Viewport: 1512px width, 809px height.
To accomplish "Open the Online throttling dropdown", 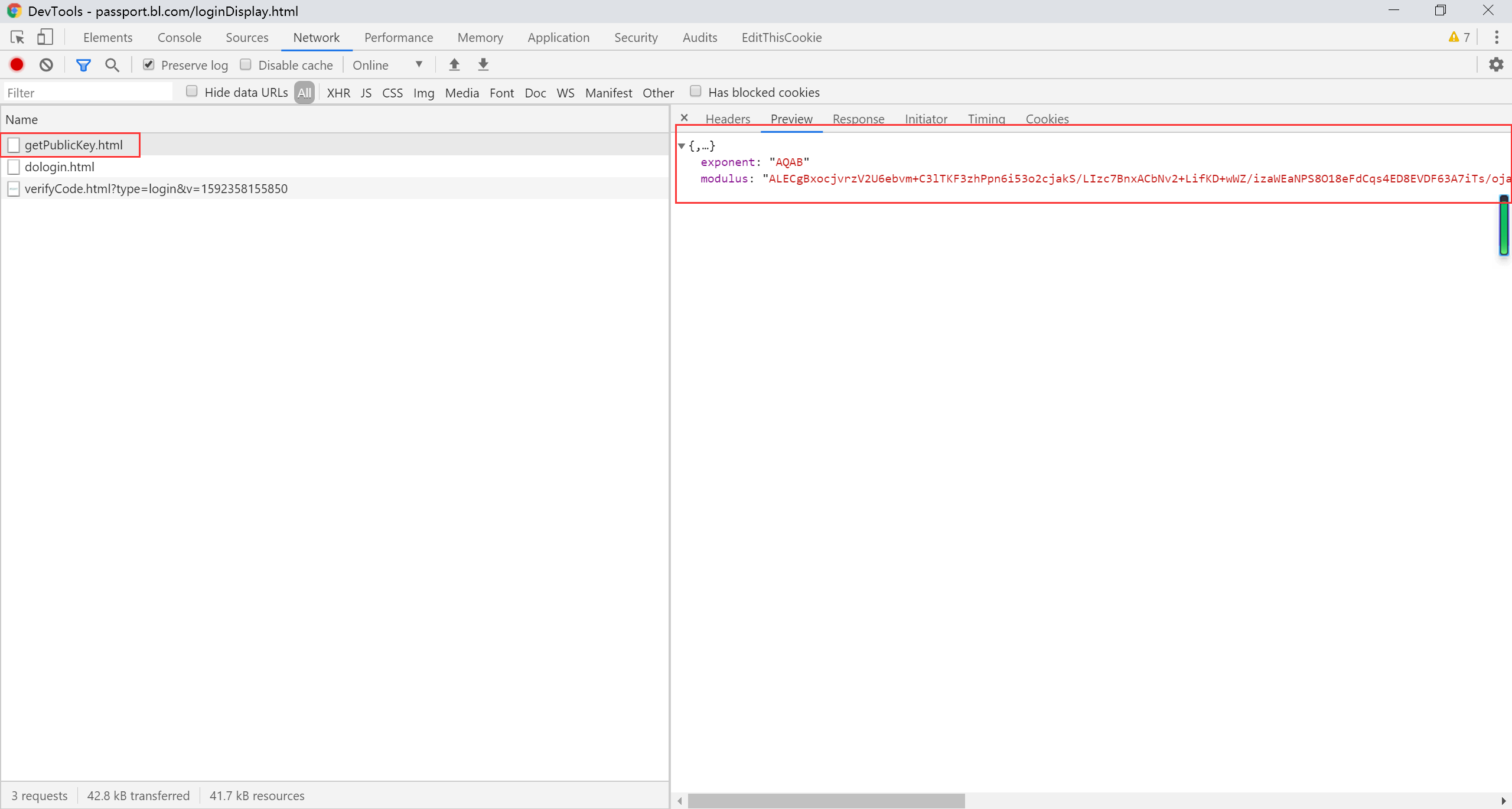I will click(x=387, y=65).
